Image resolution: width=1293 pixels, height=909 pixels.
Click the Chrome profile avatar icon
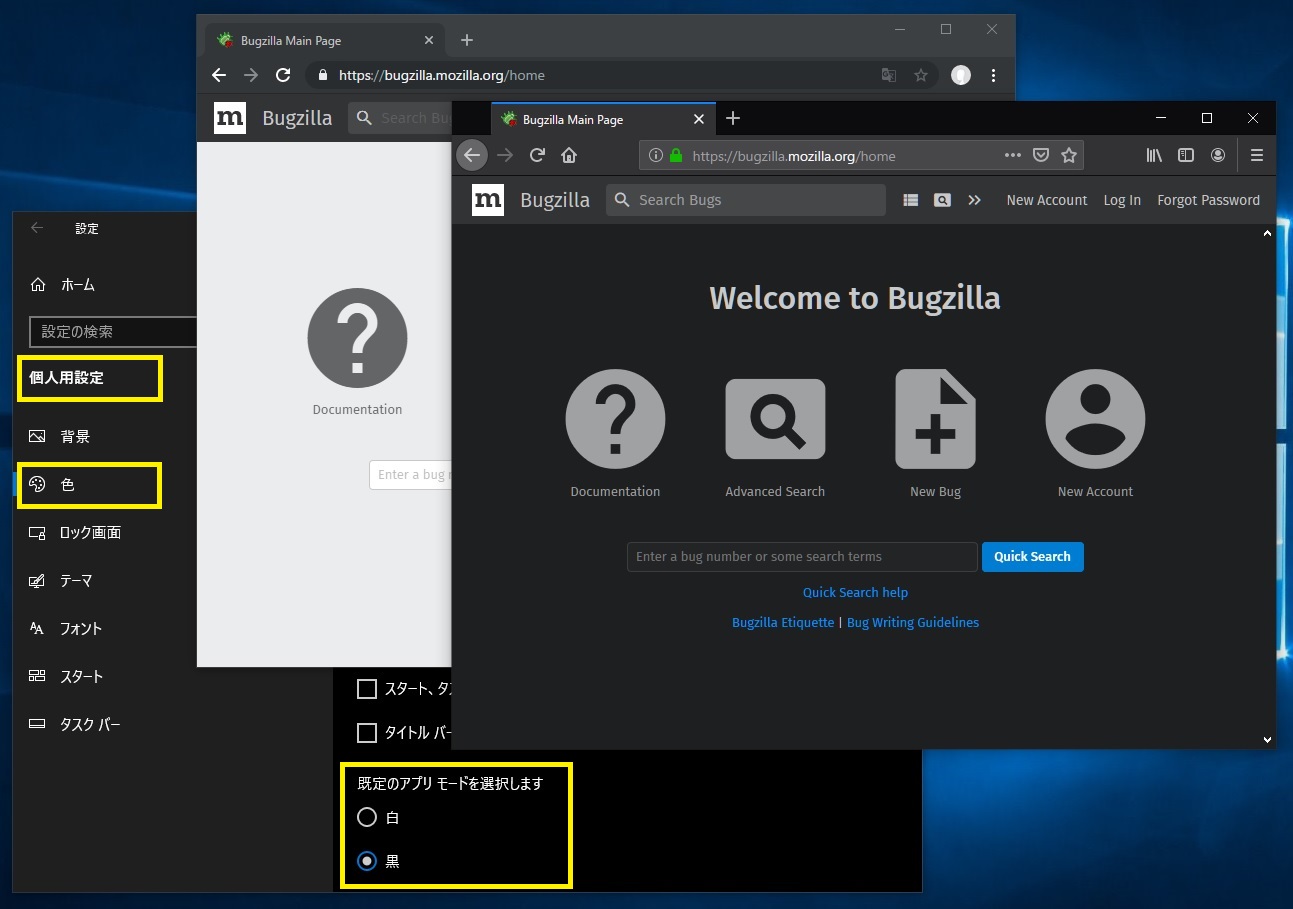pos(961,75)
